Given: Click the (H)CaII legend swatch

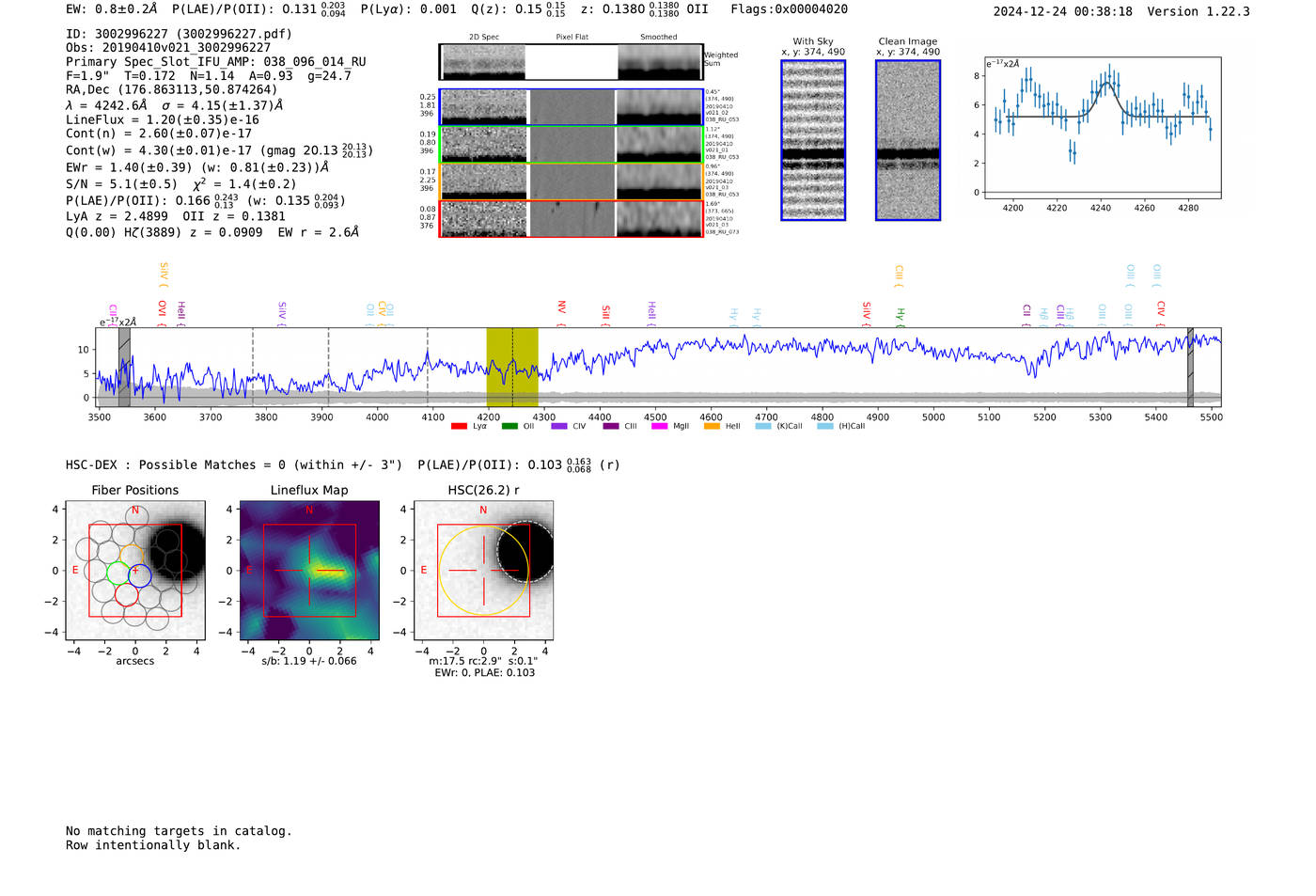Looking at the screenshot, I should pos(825,427).
